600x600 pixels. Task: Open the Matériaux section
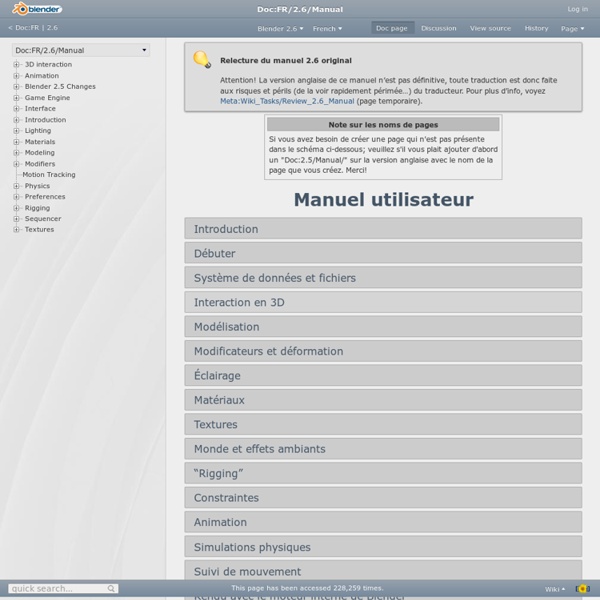point(383,400)
